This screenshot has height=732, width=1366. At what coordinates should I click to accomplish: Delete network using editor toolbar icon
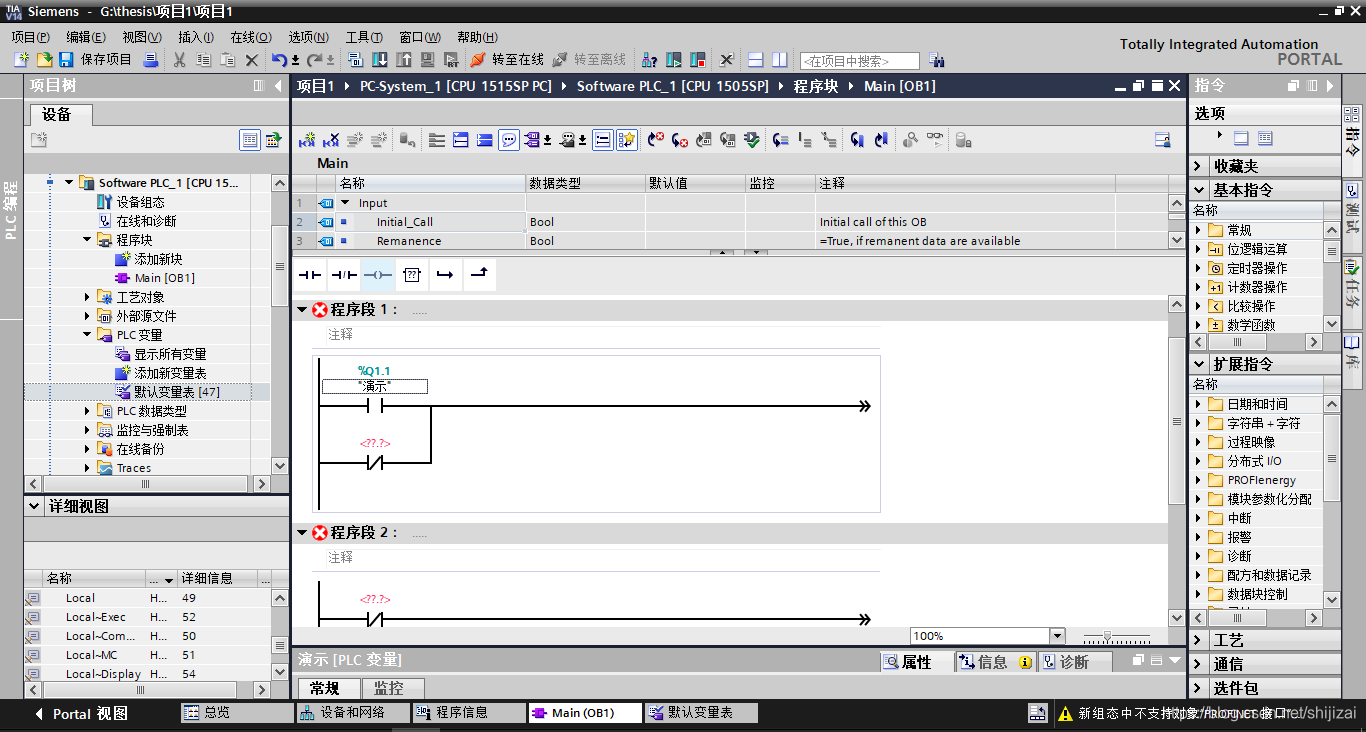331,140
